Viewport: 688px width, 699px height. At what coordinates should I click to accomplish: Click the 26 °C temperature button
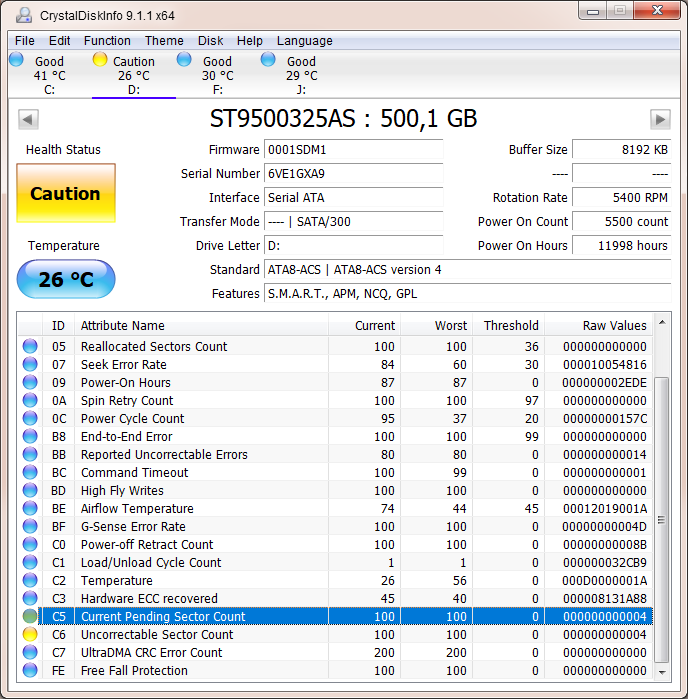point(66,279)
